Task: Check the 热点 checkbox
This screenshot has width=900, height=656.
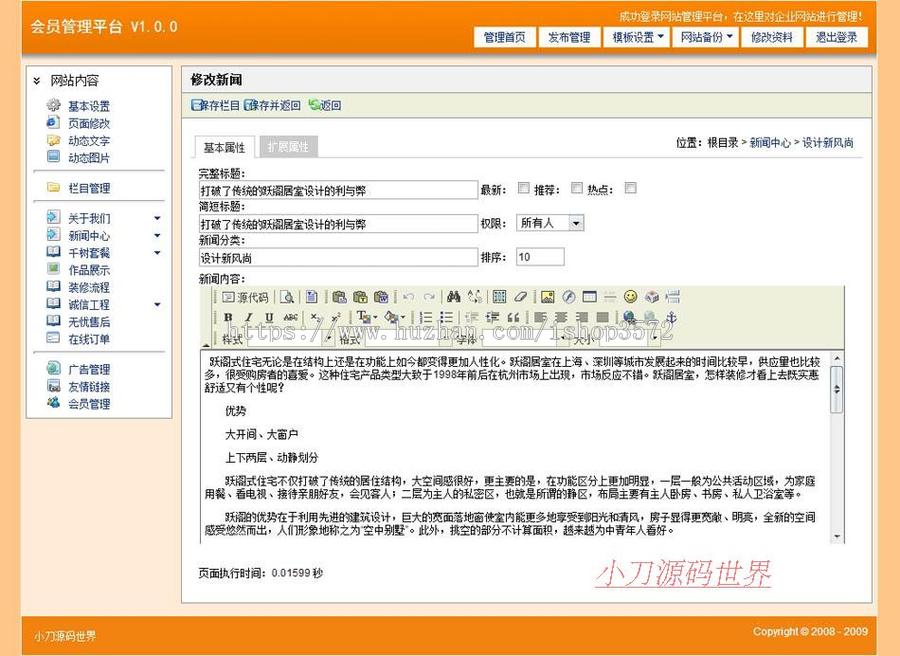Action: pos(630,188)
